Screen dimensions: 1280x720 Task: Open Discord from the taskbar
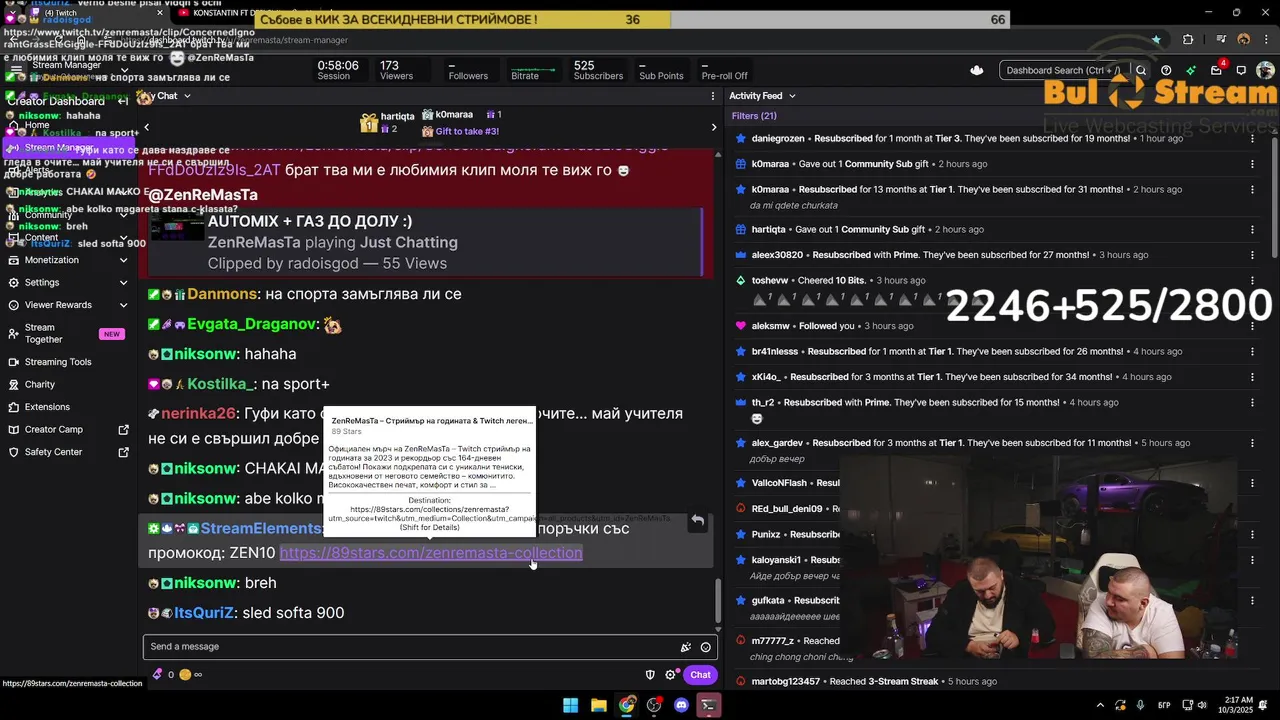(681, 705)
